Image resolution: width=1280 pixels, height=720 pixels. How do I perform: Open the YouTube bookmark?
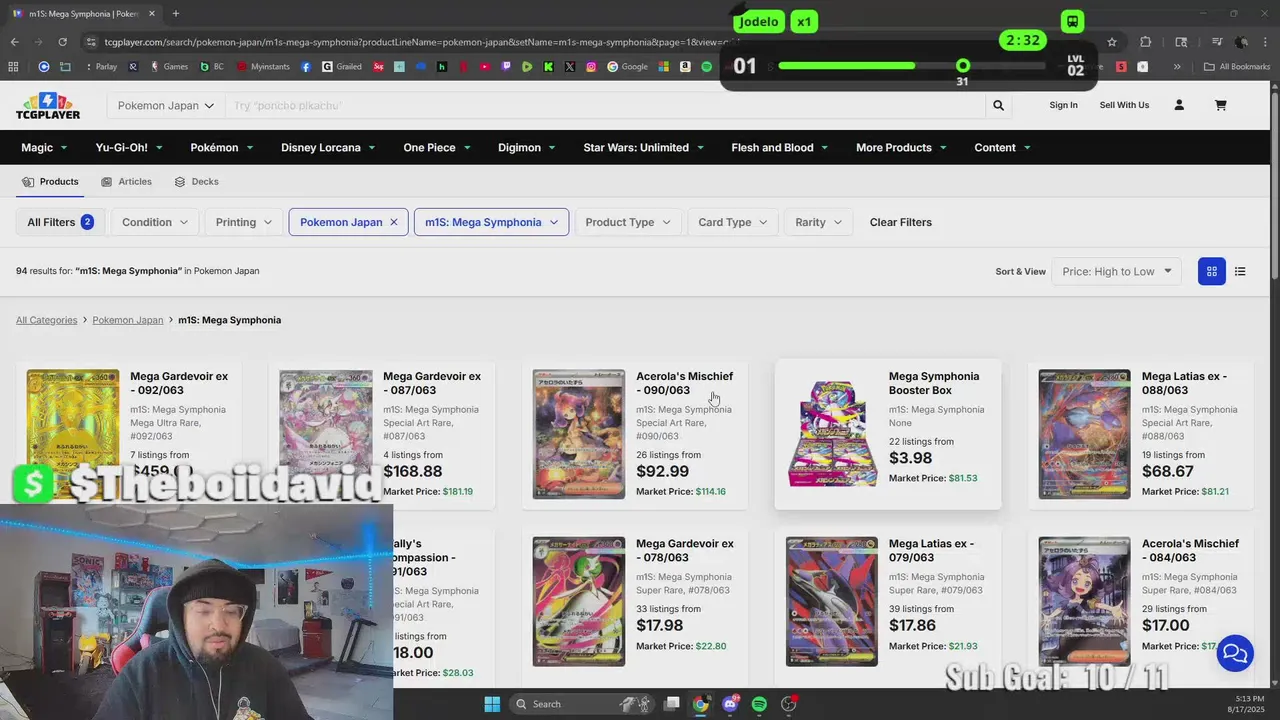tap(484, 67)
